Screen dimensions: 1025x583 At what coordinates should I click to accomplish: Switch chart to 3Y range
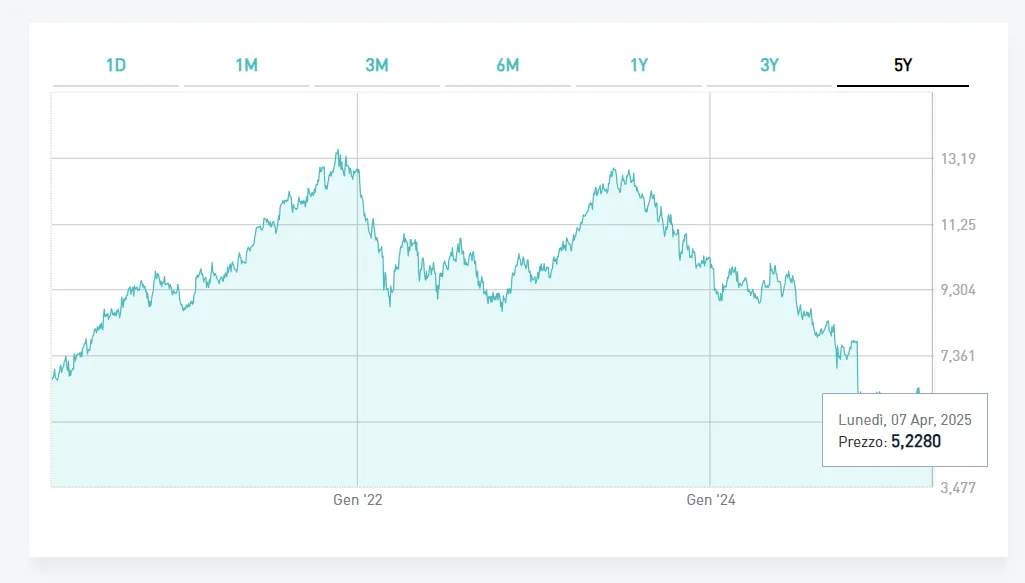[769, 66]
